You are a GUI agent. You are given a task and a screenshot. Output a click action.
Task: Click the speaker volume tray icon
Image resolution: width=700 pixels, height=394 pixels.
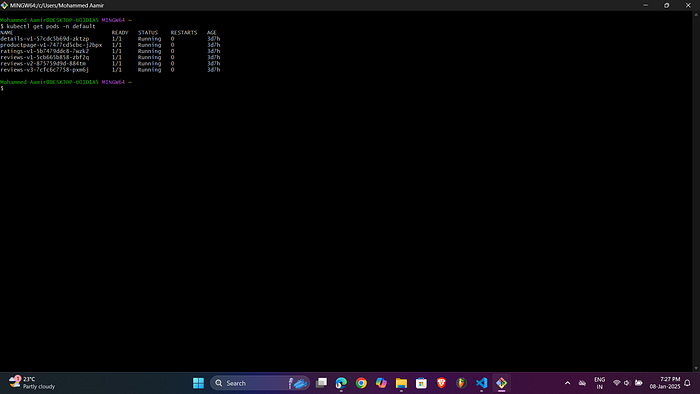pos(627,383)
